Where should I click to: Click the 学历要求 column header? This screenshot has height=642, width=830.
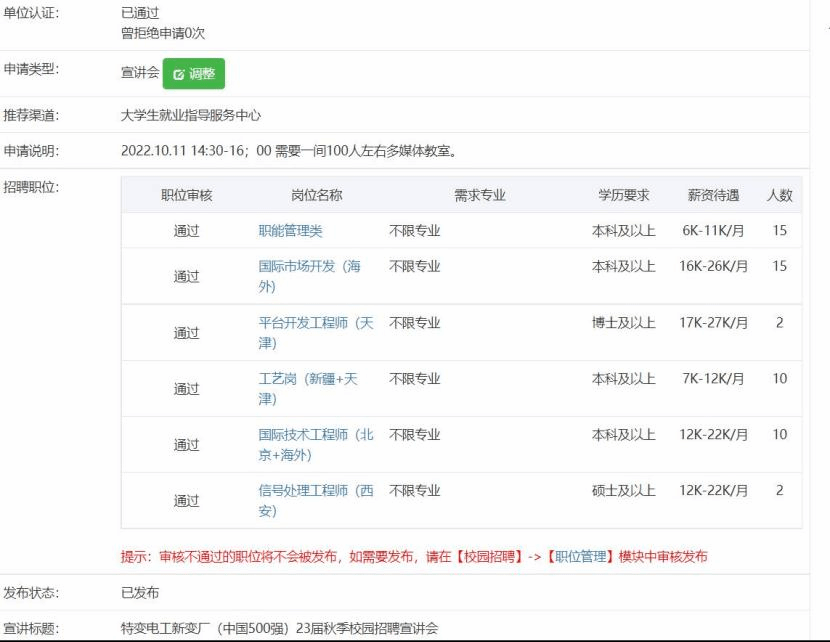click(624, 195)
